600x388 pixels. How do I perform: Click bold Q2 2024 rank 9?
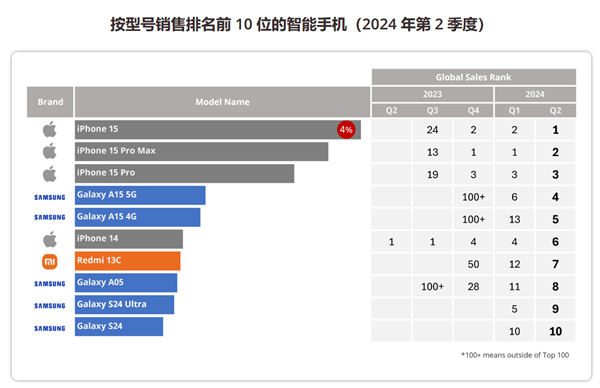556,309
